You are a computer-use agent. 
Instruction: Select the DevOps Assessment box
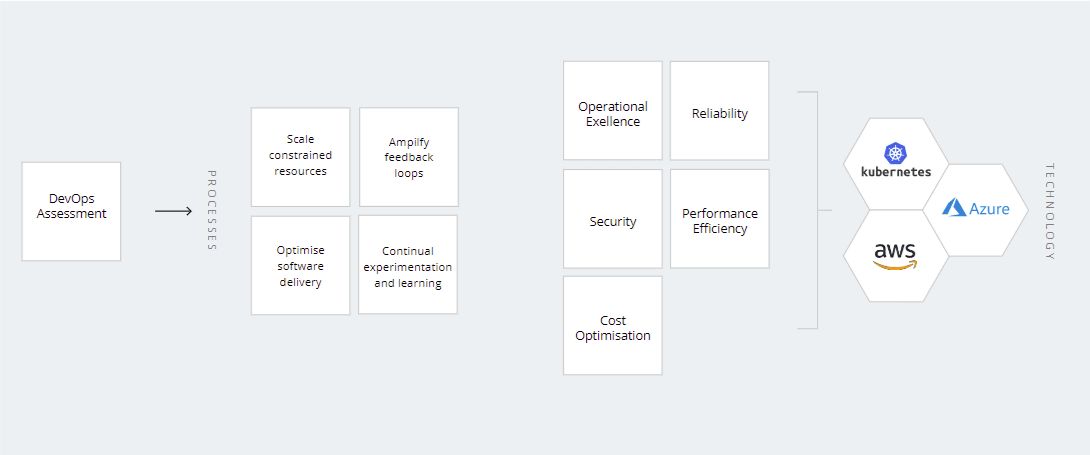tap(71, 212)
